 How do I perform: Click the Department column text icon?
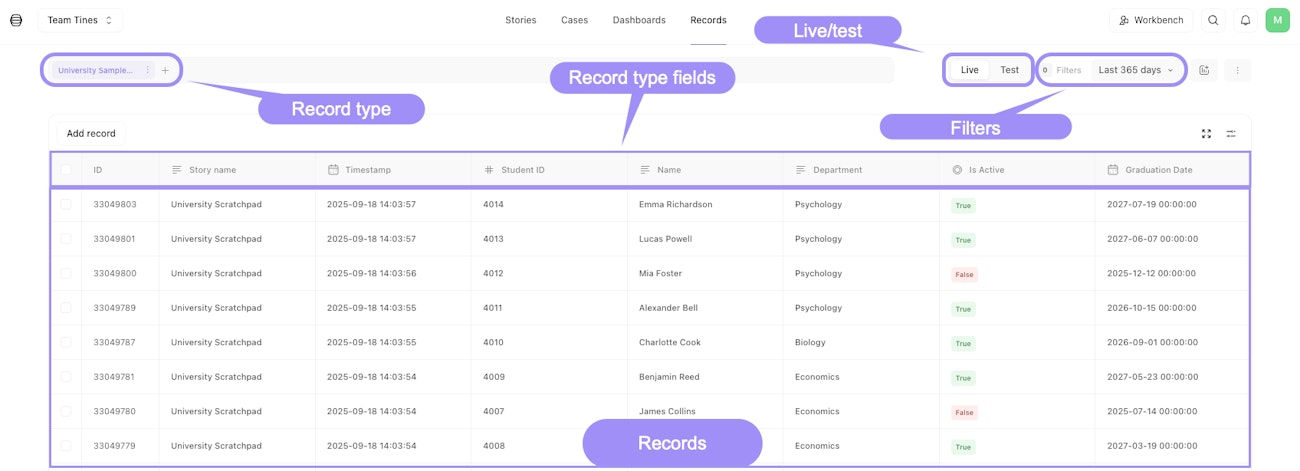coord(801,170)
